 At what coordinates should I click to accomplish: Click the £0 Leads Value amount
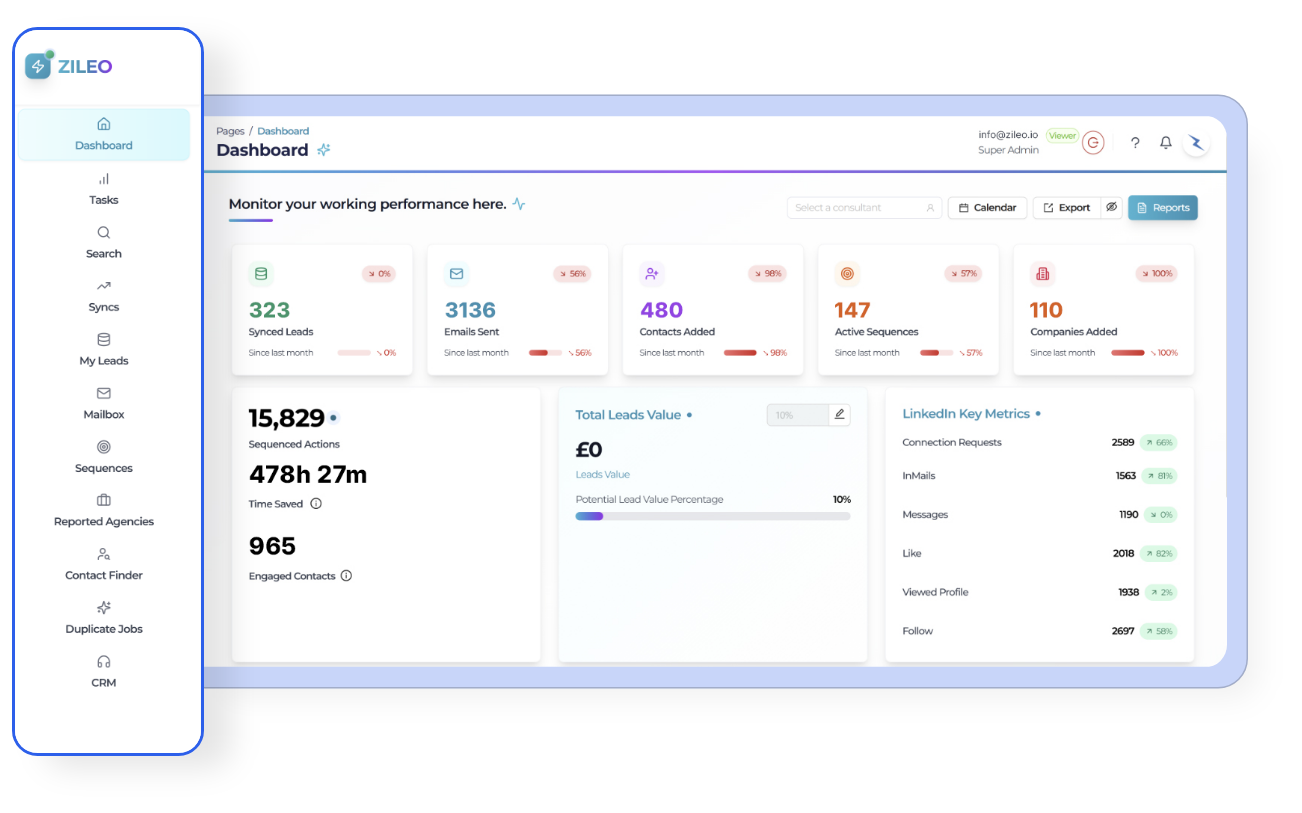[589, 450]
